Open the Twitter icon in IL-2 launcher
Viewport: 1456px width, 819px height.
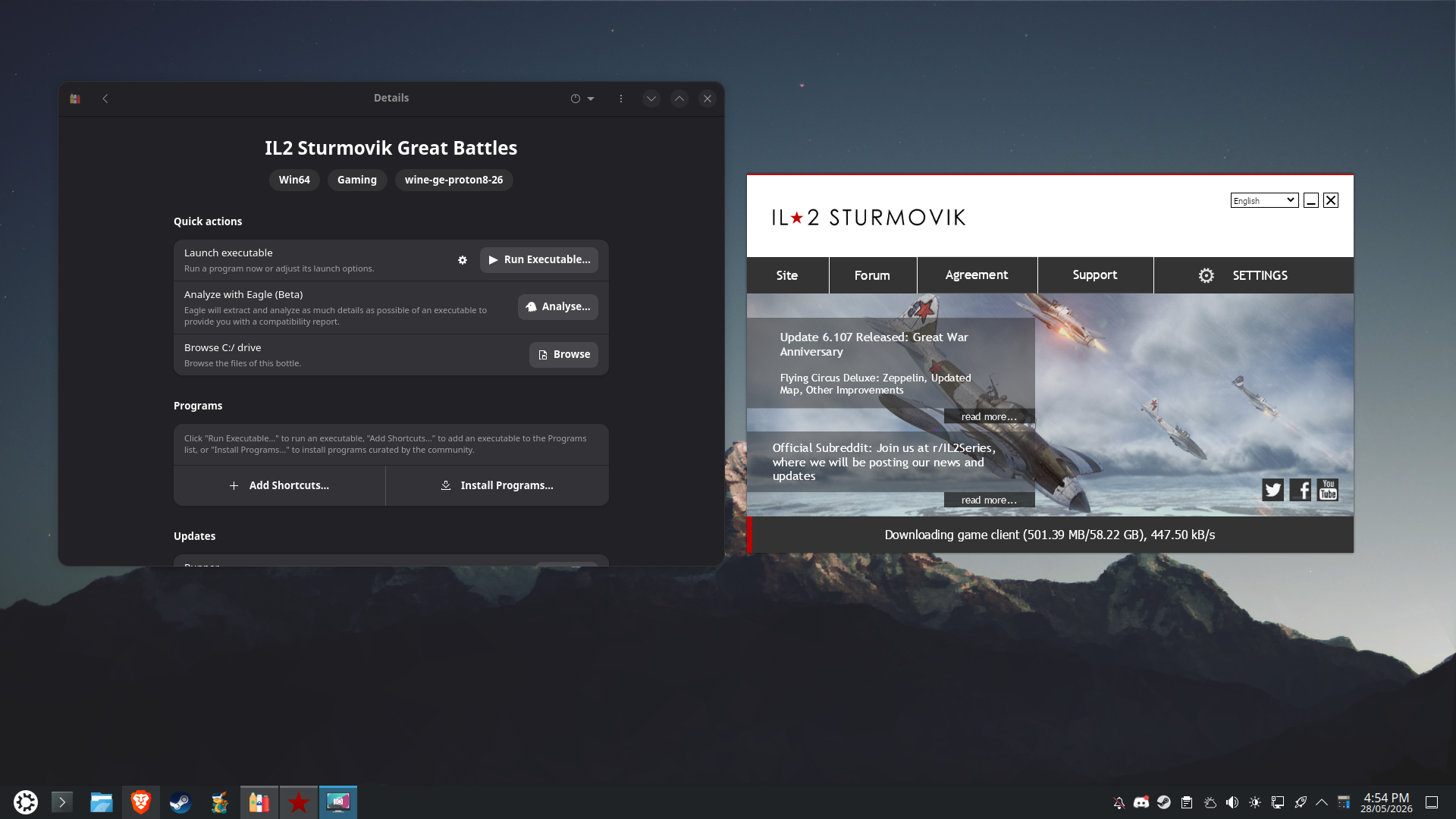[1272, 491]
